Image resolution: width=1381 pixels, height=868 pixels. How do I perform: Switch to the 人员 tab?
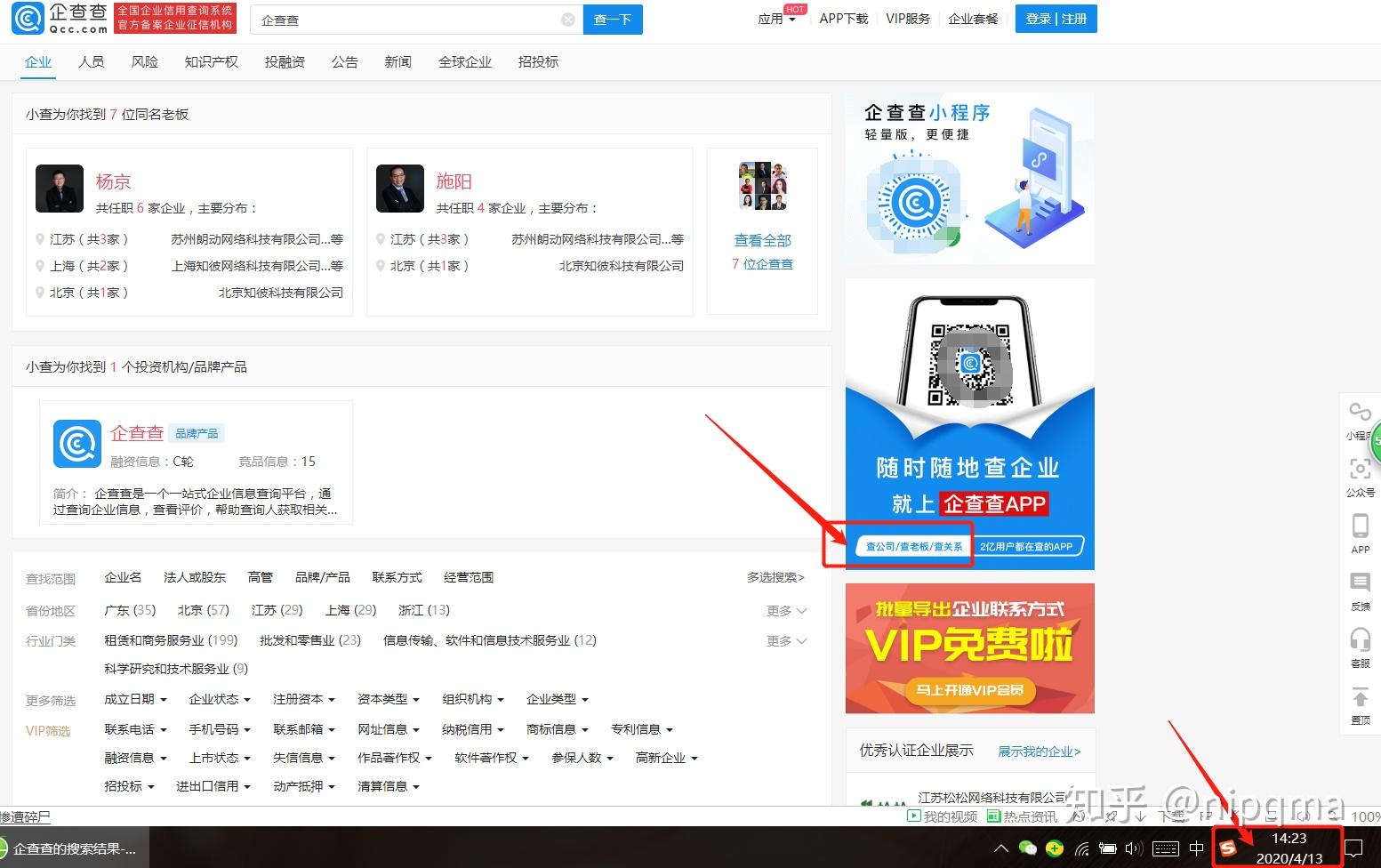[91, 61]
